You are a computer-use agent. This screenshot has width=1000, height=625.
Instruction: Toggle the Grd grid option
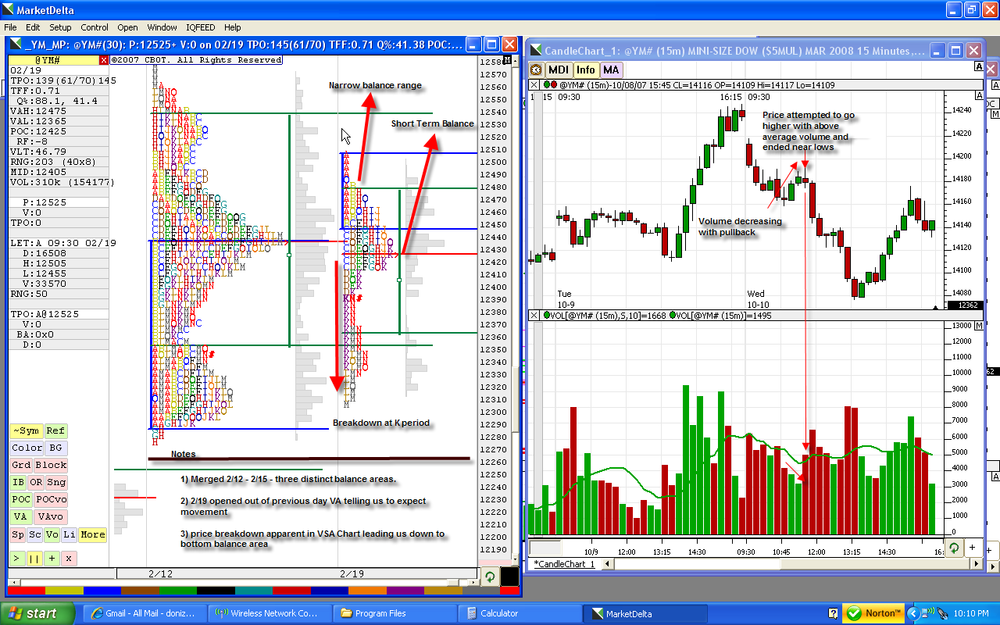click(x=21, y=466)
